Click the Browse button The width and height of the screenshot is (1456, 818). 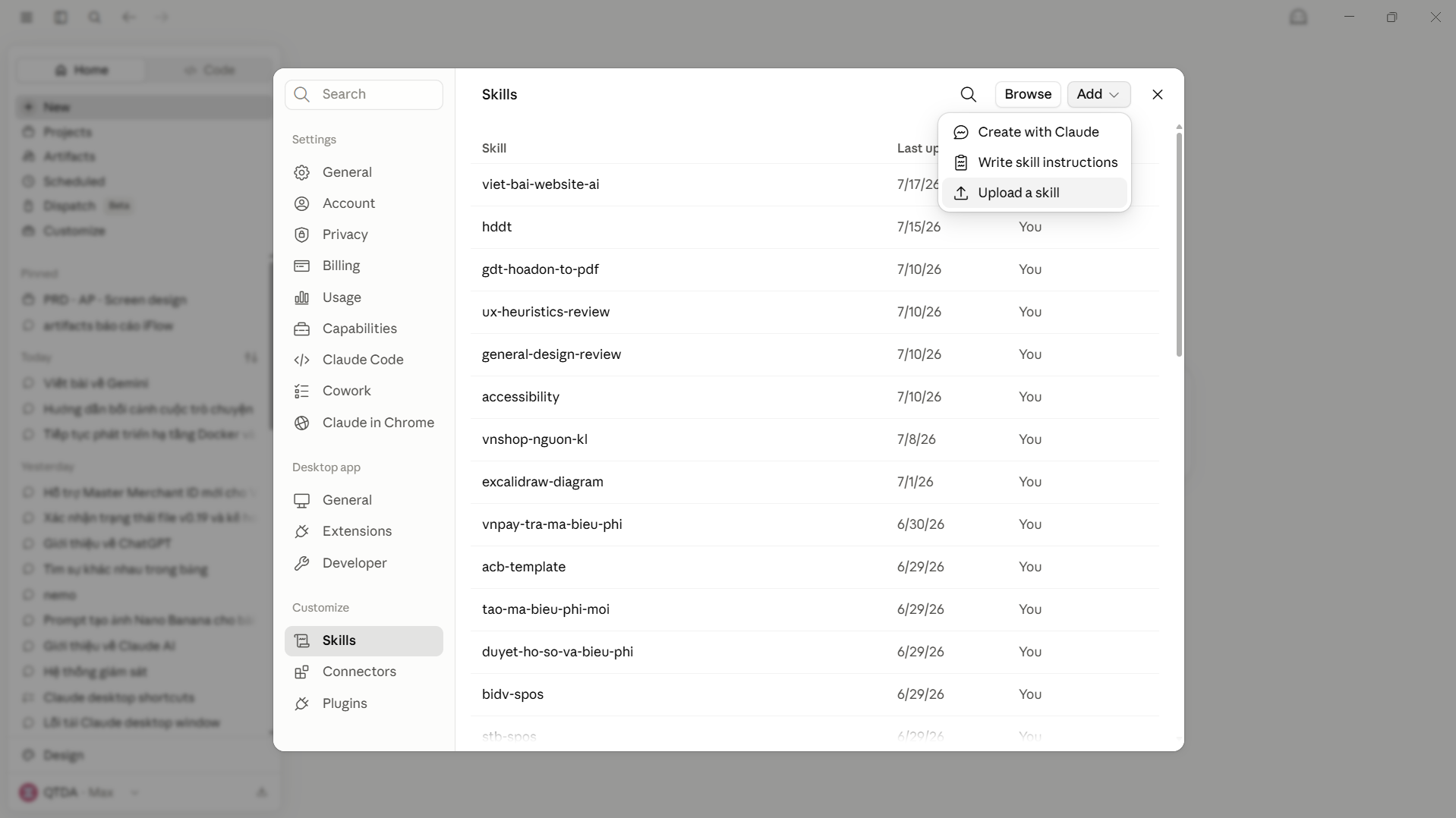coord(1027,94)
